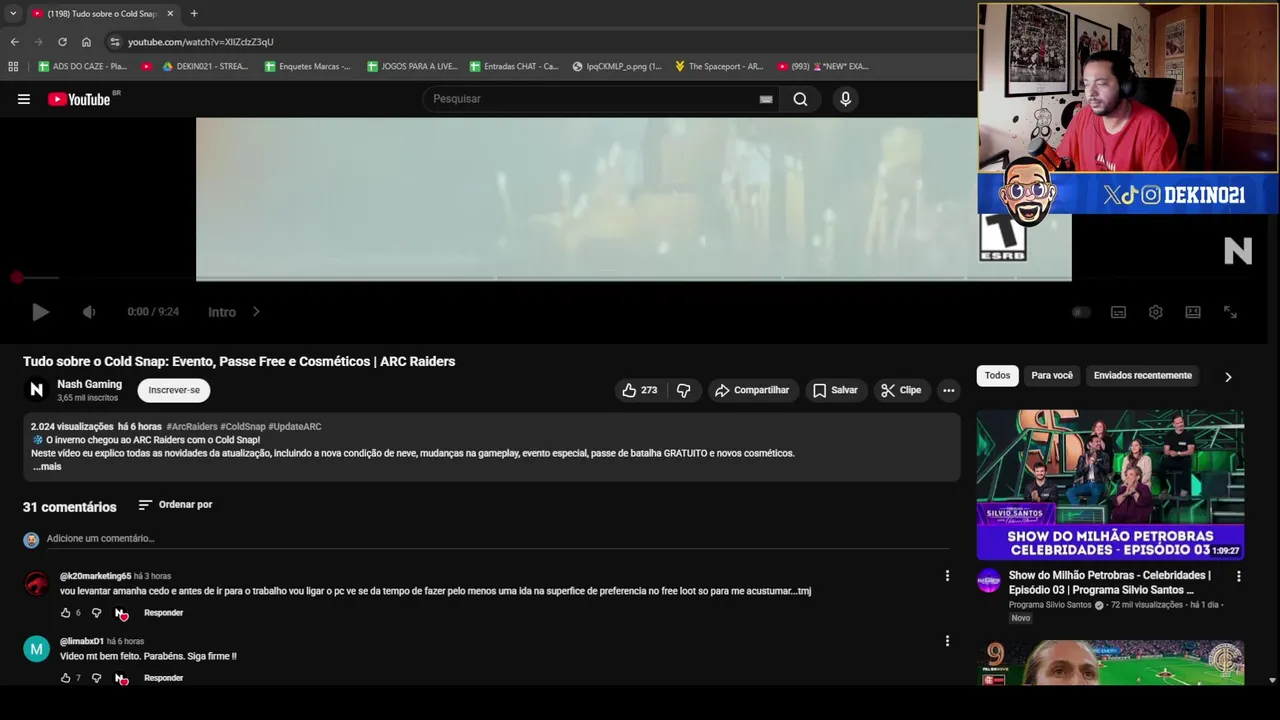Open the #ArcRaiders hashtag

[191, 427]
